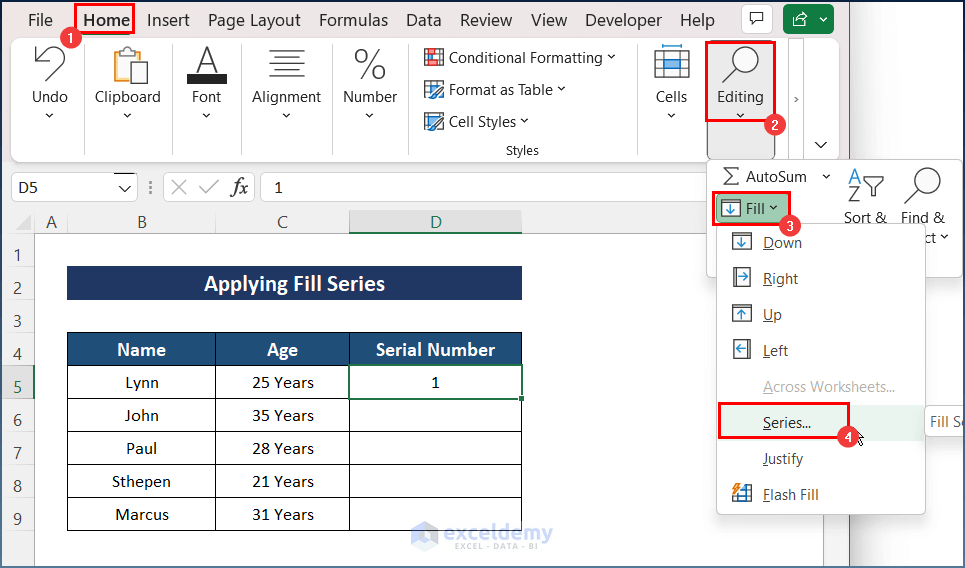Select column D header
This screenshot has height=568, width=965.
[436, 222]
